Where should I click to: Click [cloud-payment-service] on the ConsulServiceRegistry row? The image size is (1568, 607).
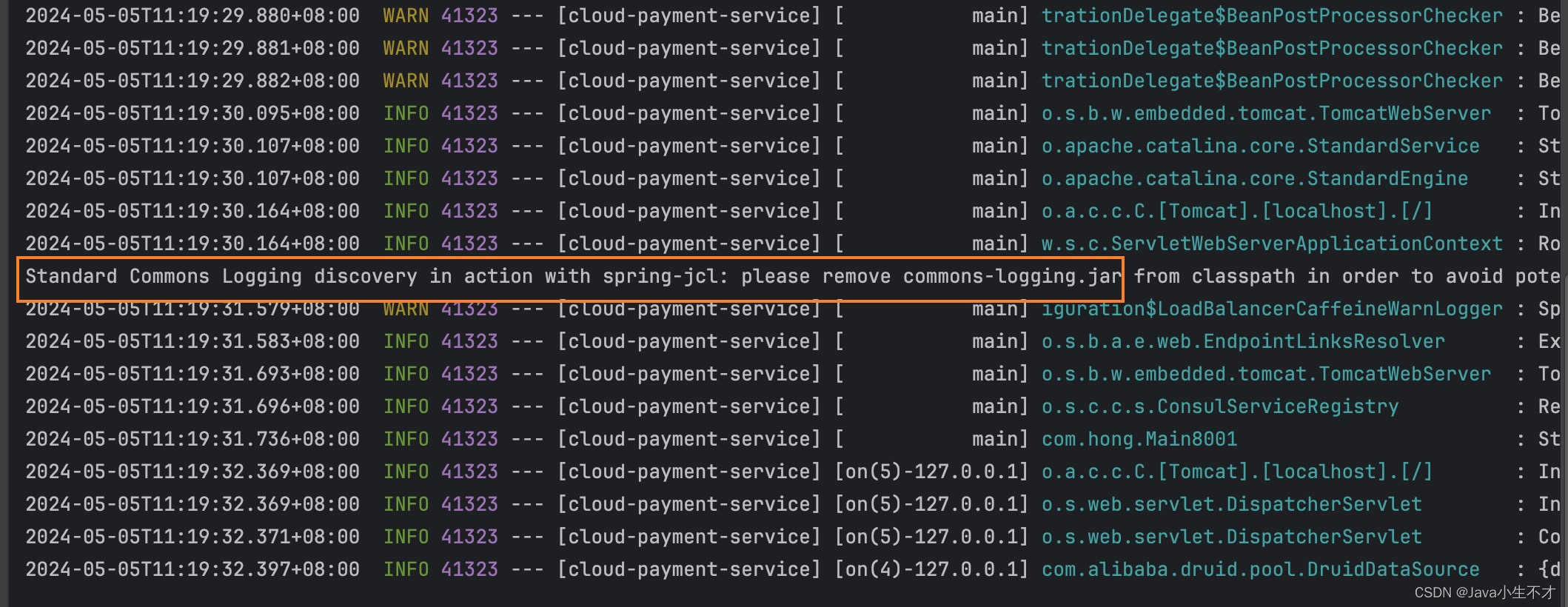pos(688,406)
